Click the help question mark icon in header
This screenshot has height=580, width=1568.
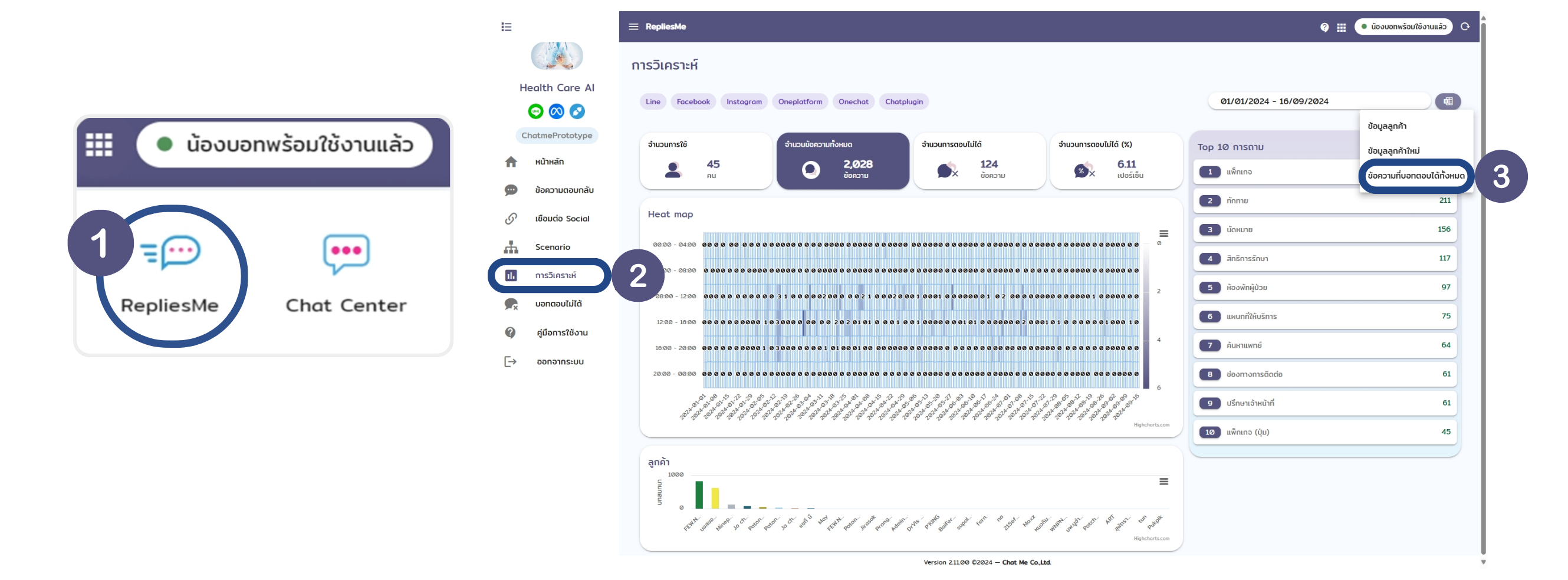[1324, 27]
